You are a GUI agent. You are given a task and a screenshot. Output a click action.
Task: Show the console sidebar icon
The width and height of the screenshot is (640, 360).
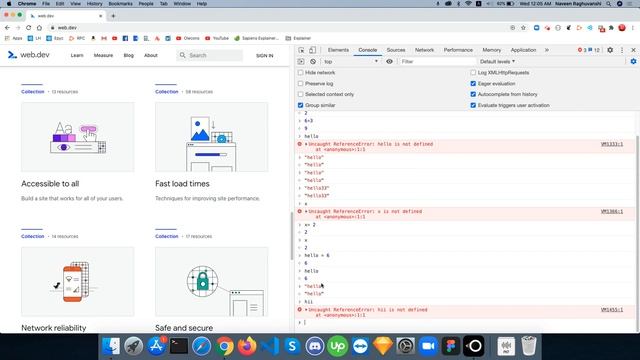coord(301,61)
